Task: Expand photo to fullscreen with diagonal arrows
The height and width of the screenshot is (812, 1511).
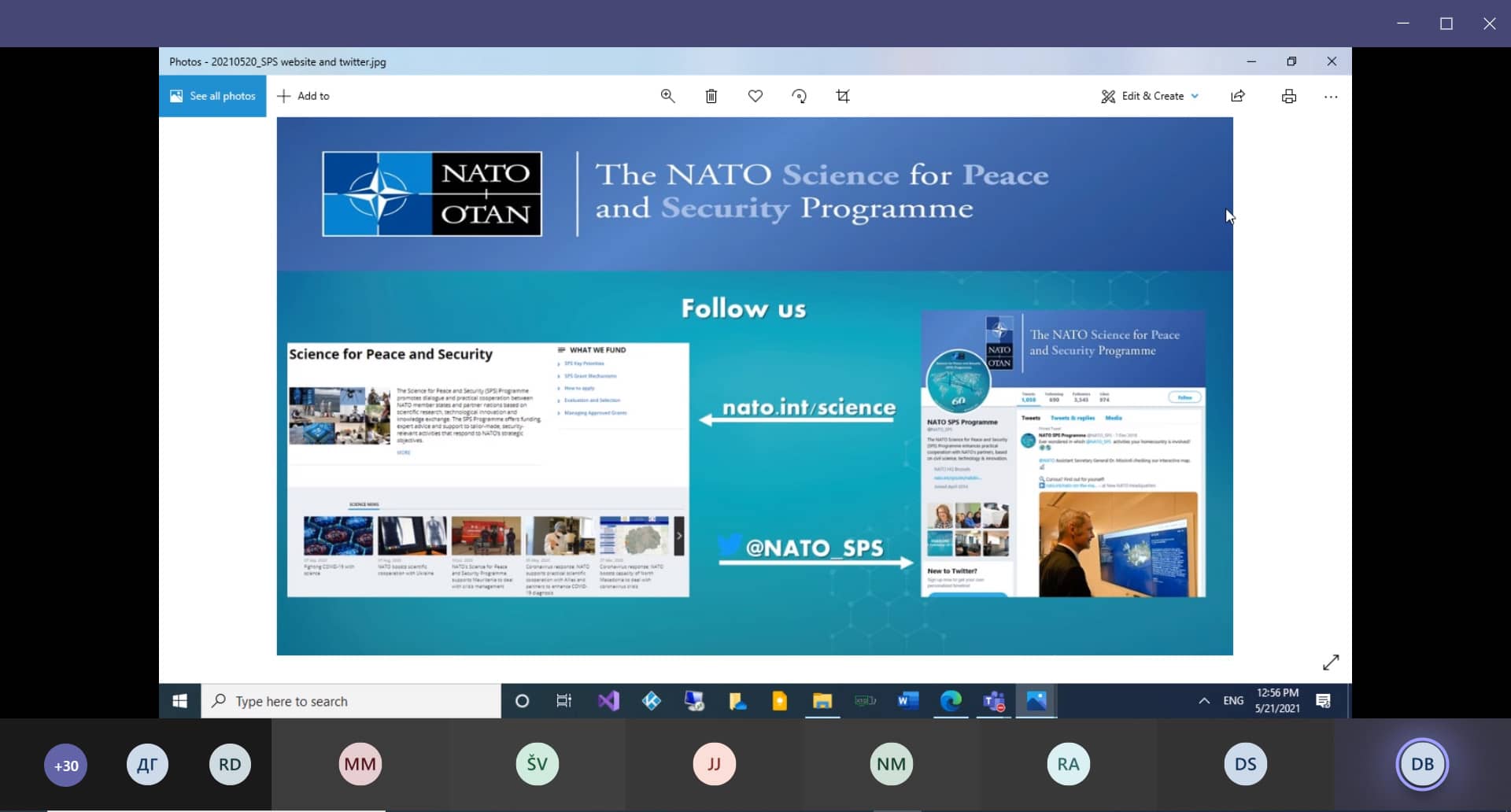Action: coord(1331,663)
